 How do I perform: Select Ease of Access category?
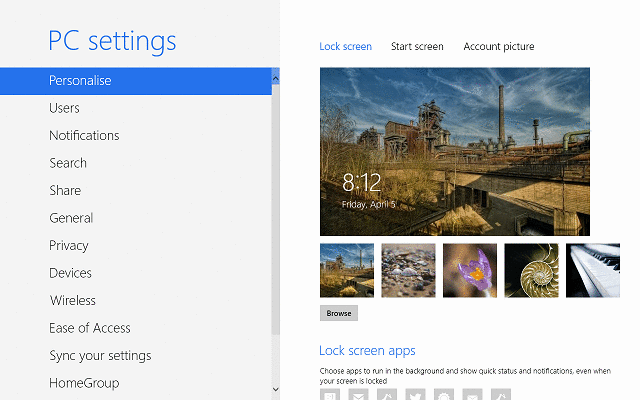[90, 328]
